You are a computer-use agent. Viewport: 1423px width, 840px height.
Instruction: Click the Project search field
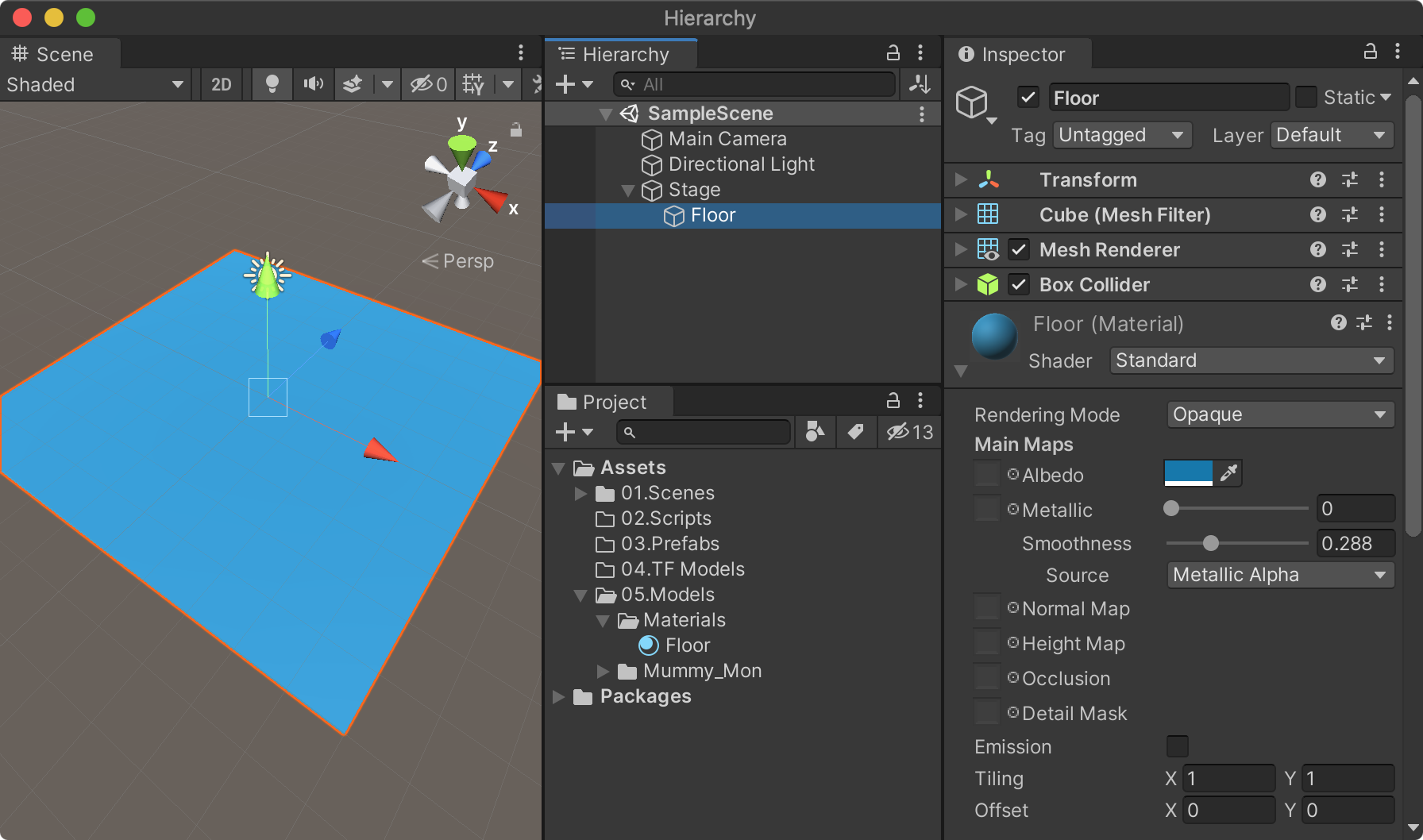tap(704, 432)
